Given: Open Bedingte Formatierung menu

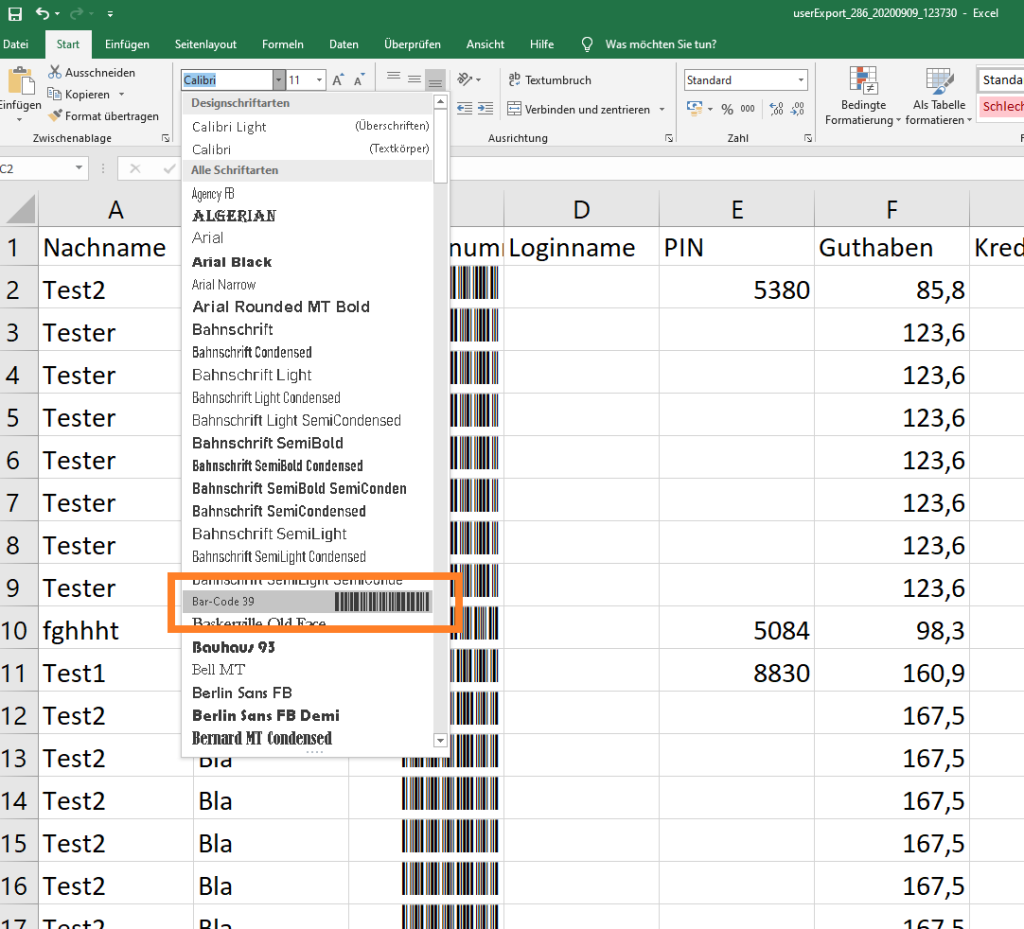Looking at the screenshot, I should click(x=863, y=95).
